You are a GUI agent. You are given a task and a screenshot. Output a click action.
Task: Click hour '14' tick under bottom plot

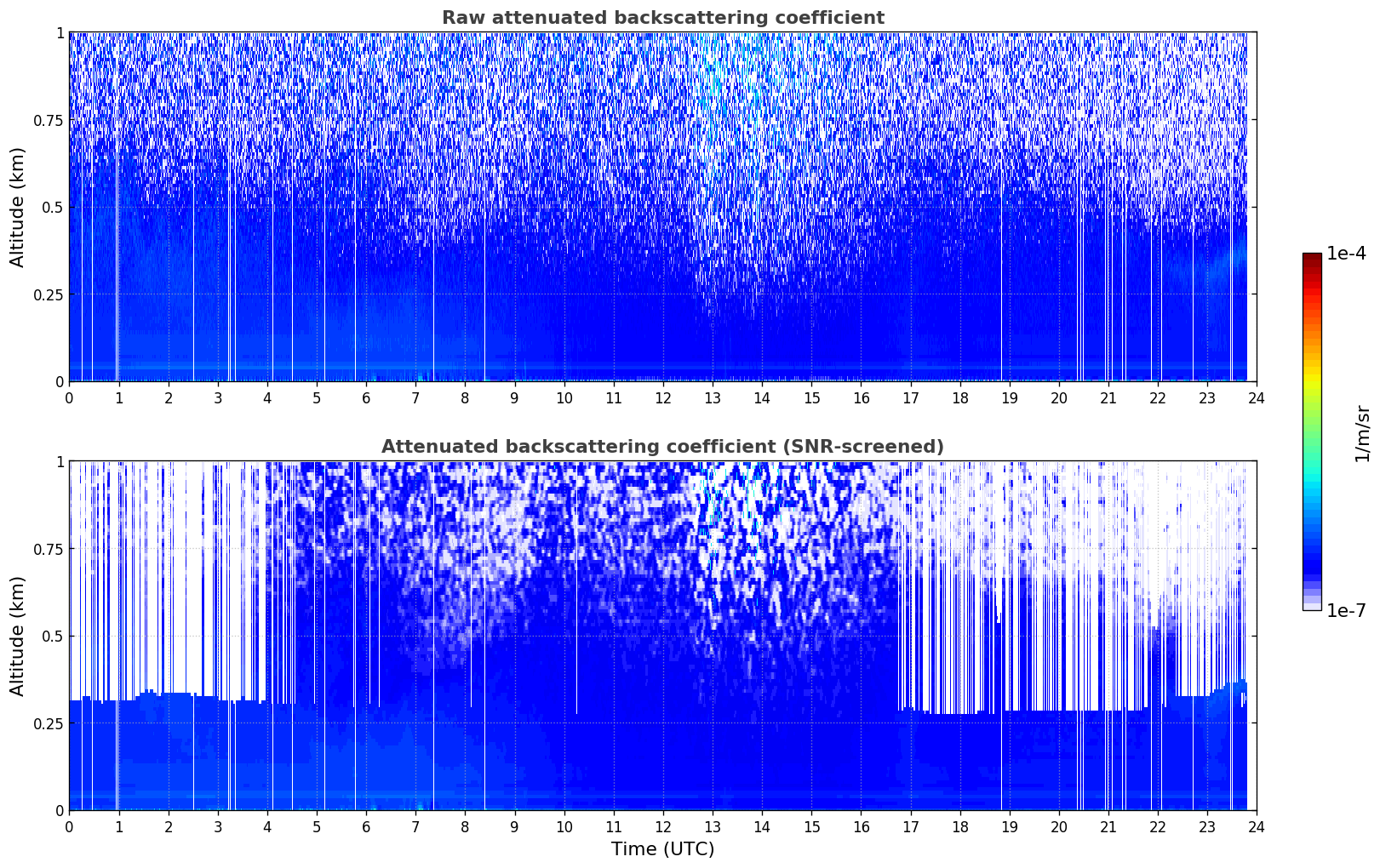click(x=762, y=826)
